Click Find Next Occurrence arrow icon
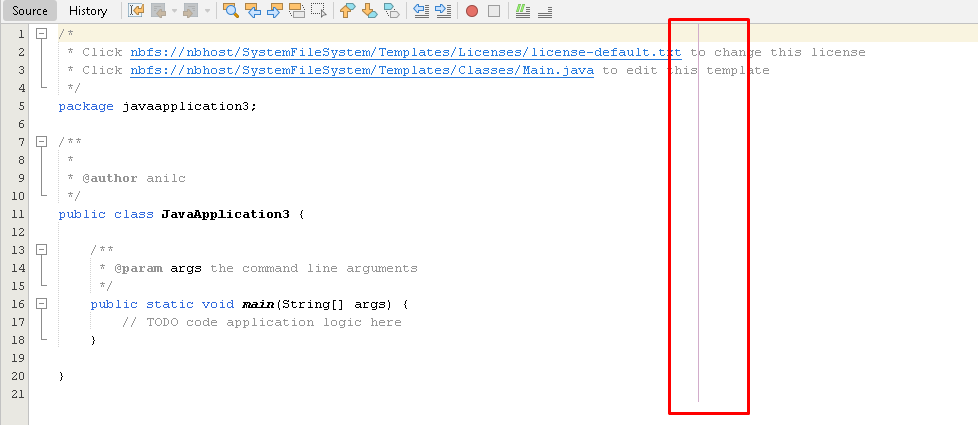The width and height of the screenshot is (978, 425). coord(274,11)
